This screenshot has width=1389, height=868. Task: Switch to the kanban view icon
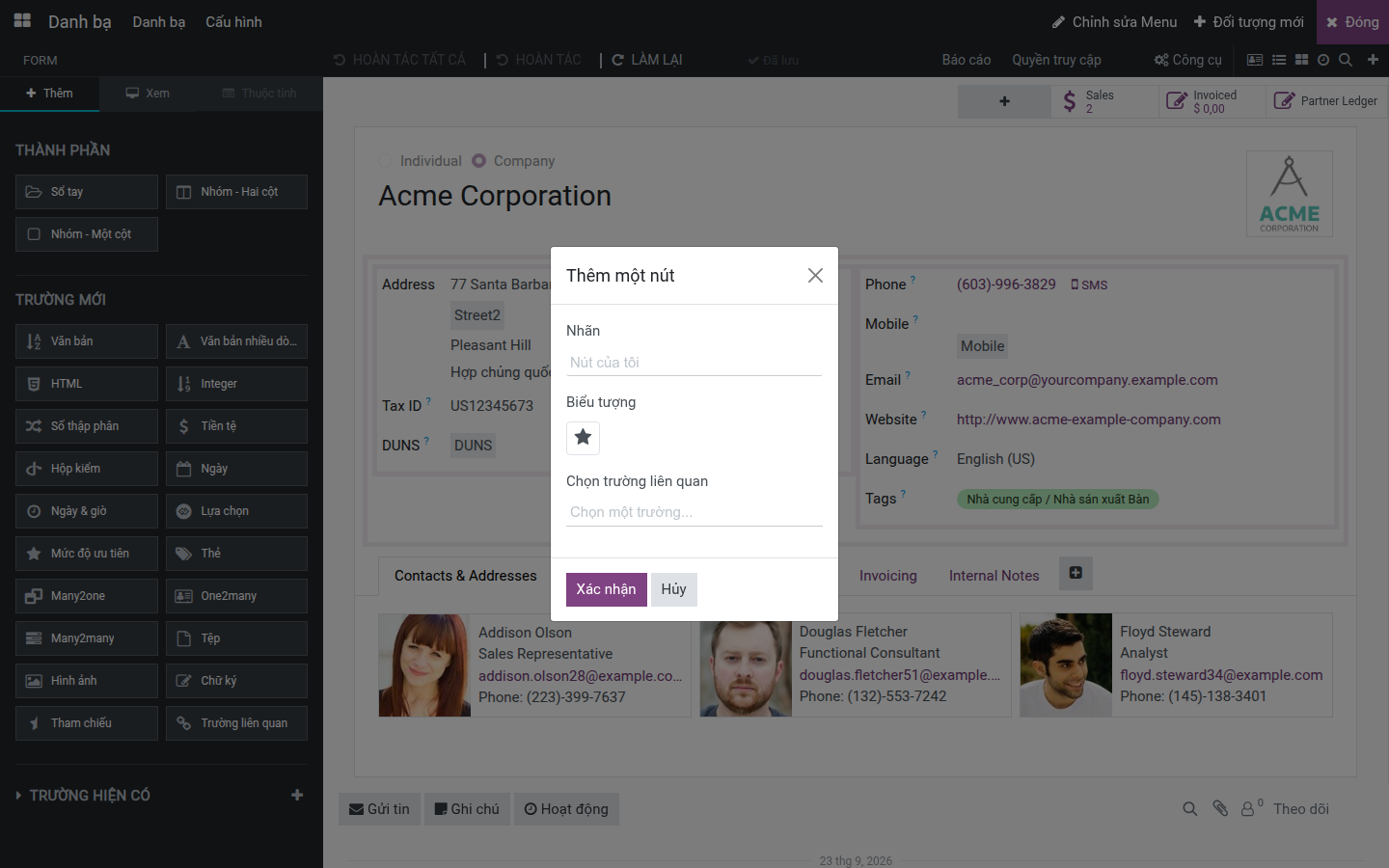coord(1301,60)
